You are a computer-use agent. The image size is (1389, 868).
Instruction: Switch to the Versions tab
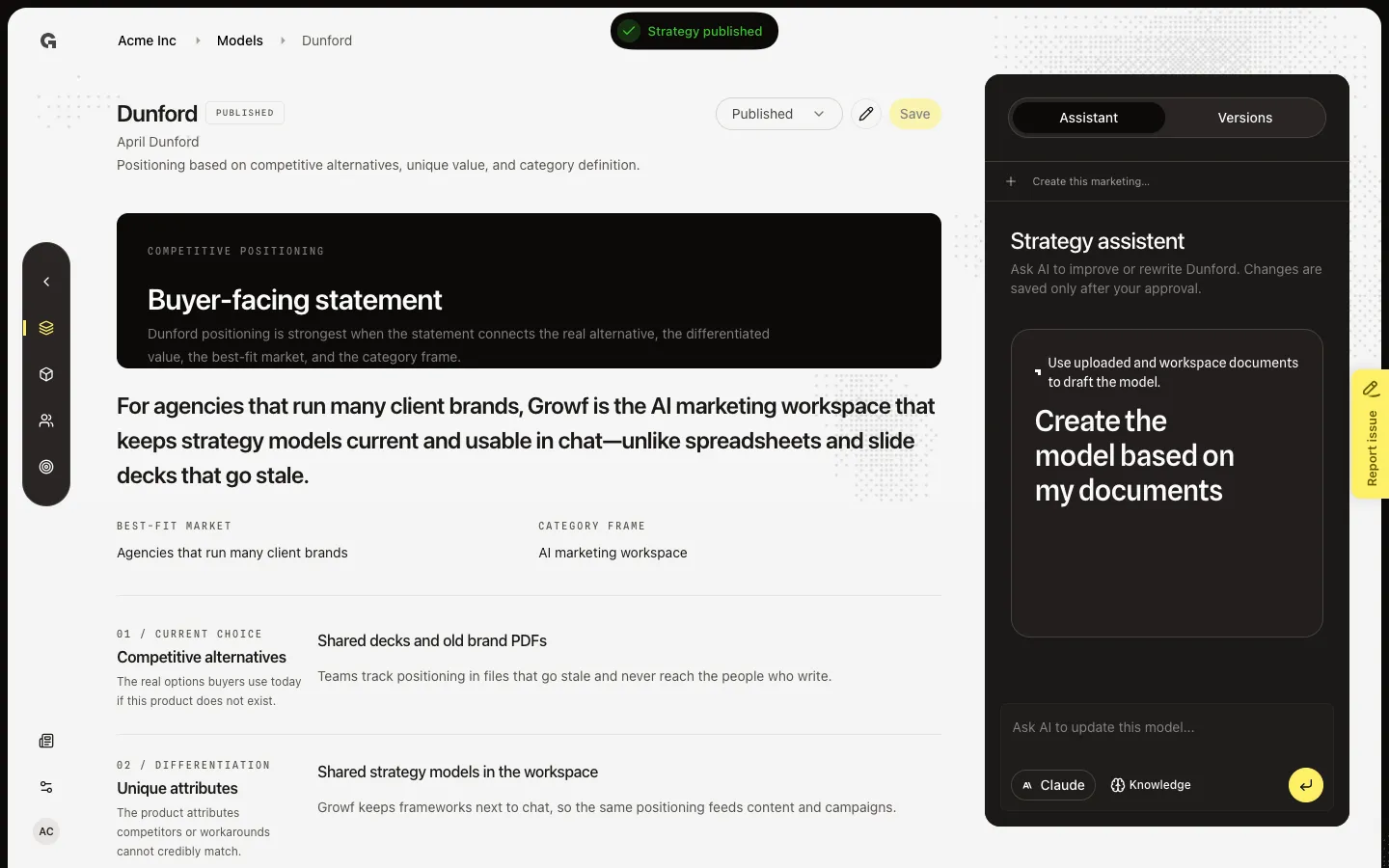pyautogui.click(x=1244, y=118)
